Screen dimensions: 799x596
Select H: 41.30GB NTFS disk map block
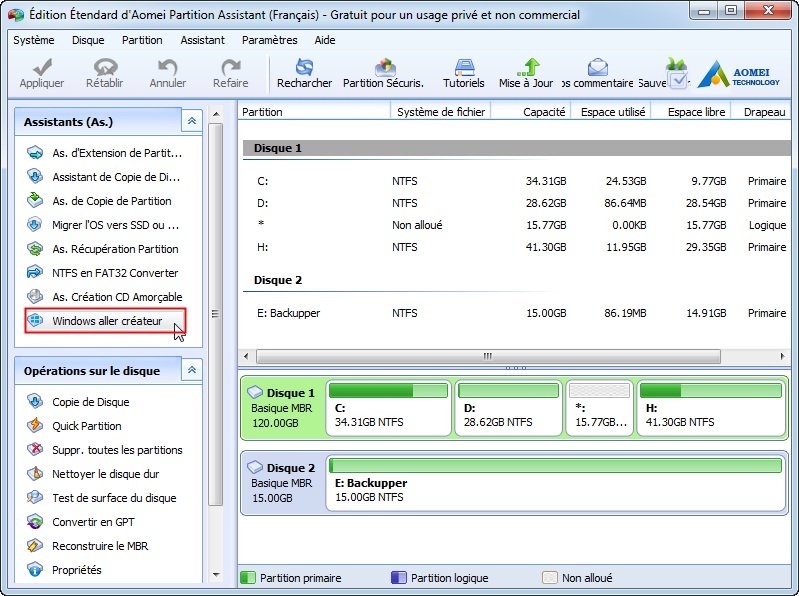click(711, 408)
